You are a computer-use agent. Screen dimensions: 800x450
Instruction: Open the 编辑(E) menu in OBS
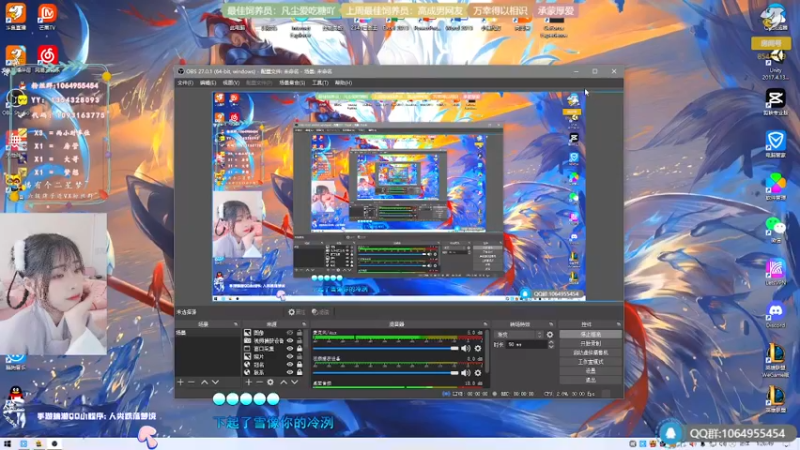(208, 83)
